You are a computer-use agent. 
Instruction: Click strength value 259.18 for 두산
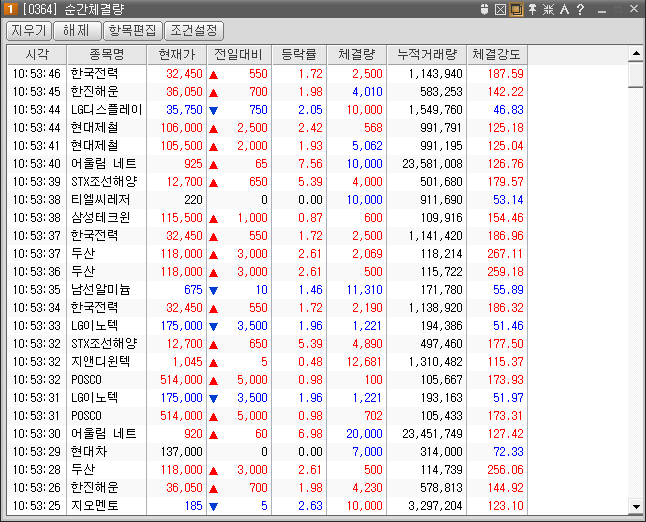(x=505, y=272)
